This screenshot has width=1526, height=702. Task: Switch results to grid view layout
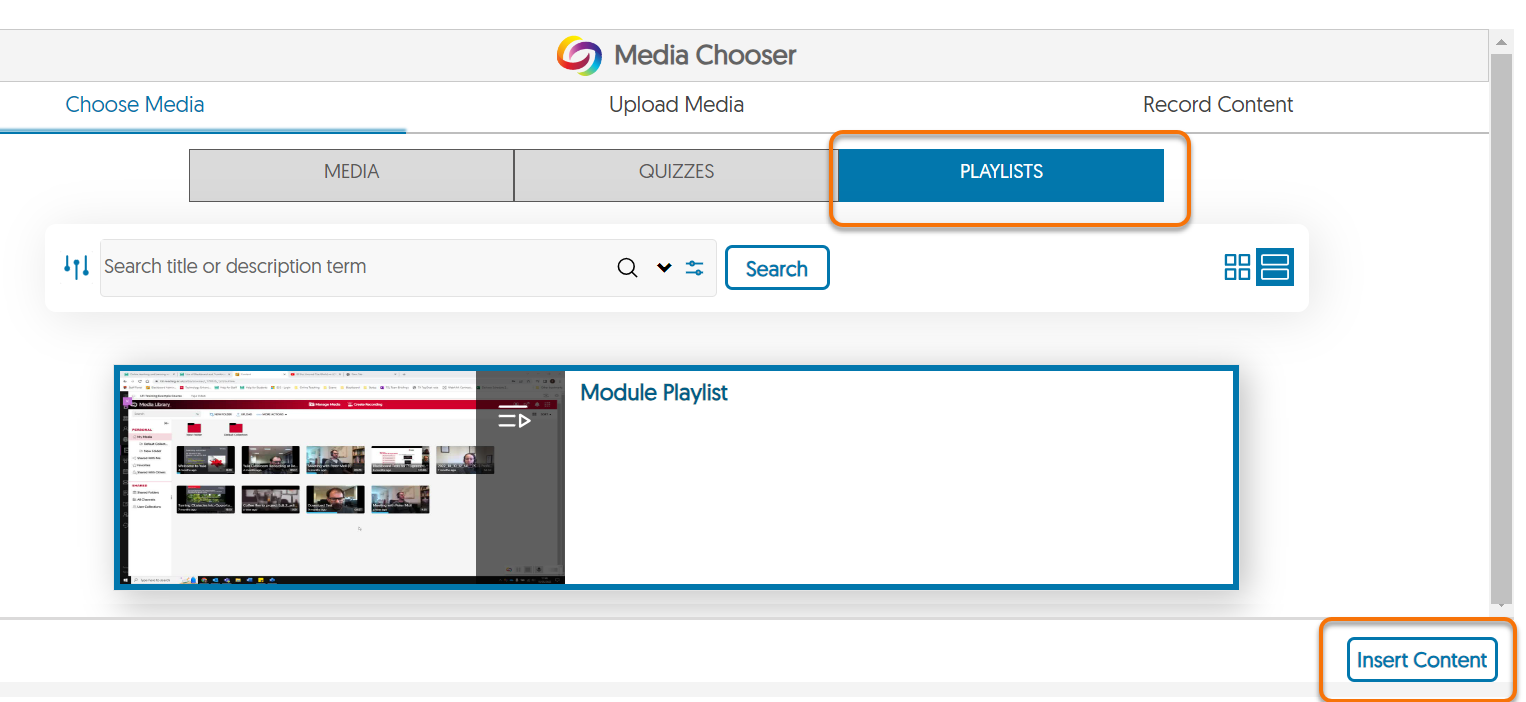pyautogui.click(x=1237, y=267)
